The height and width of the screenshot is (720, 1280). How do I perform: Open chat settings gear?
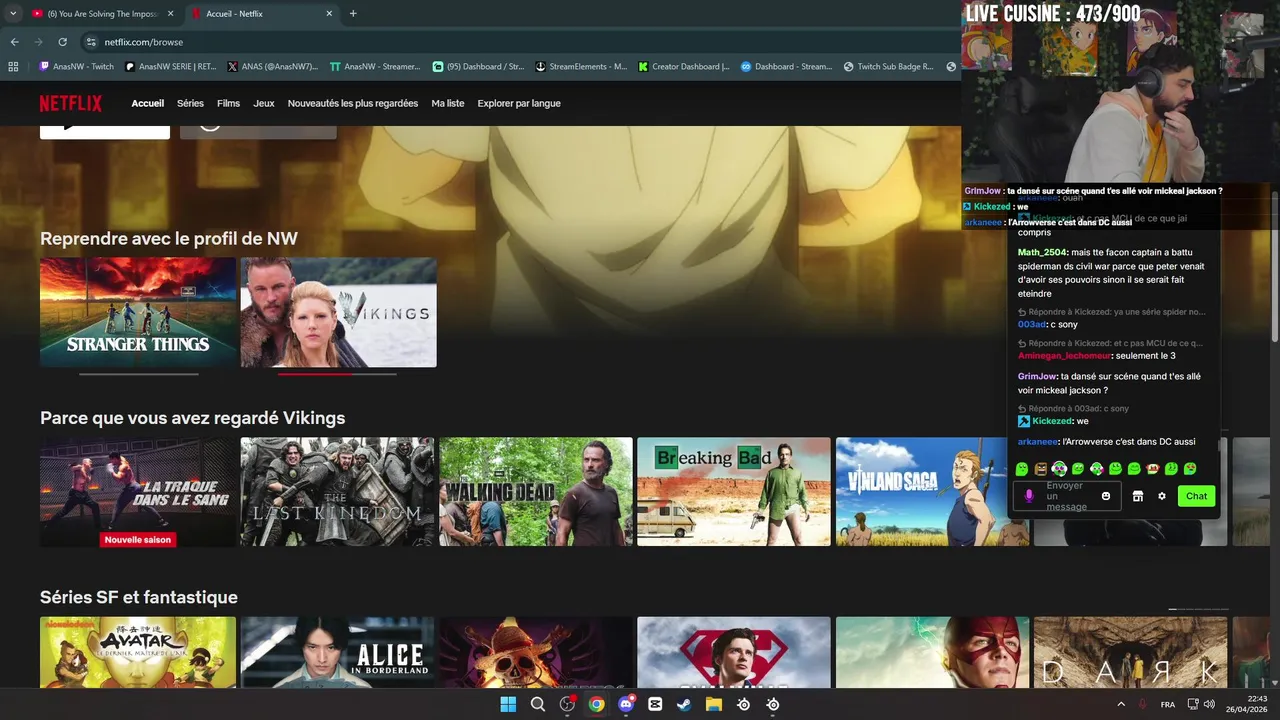[x=1162, y=496]
